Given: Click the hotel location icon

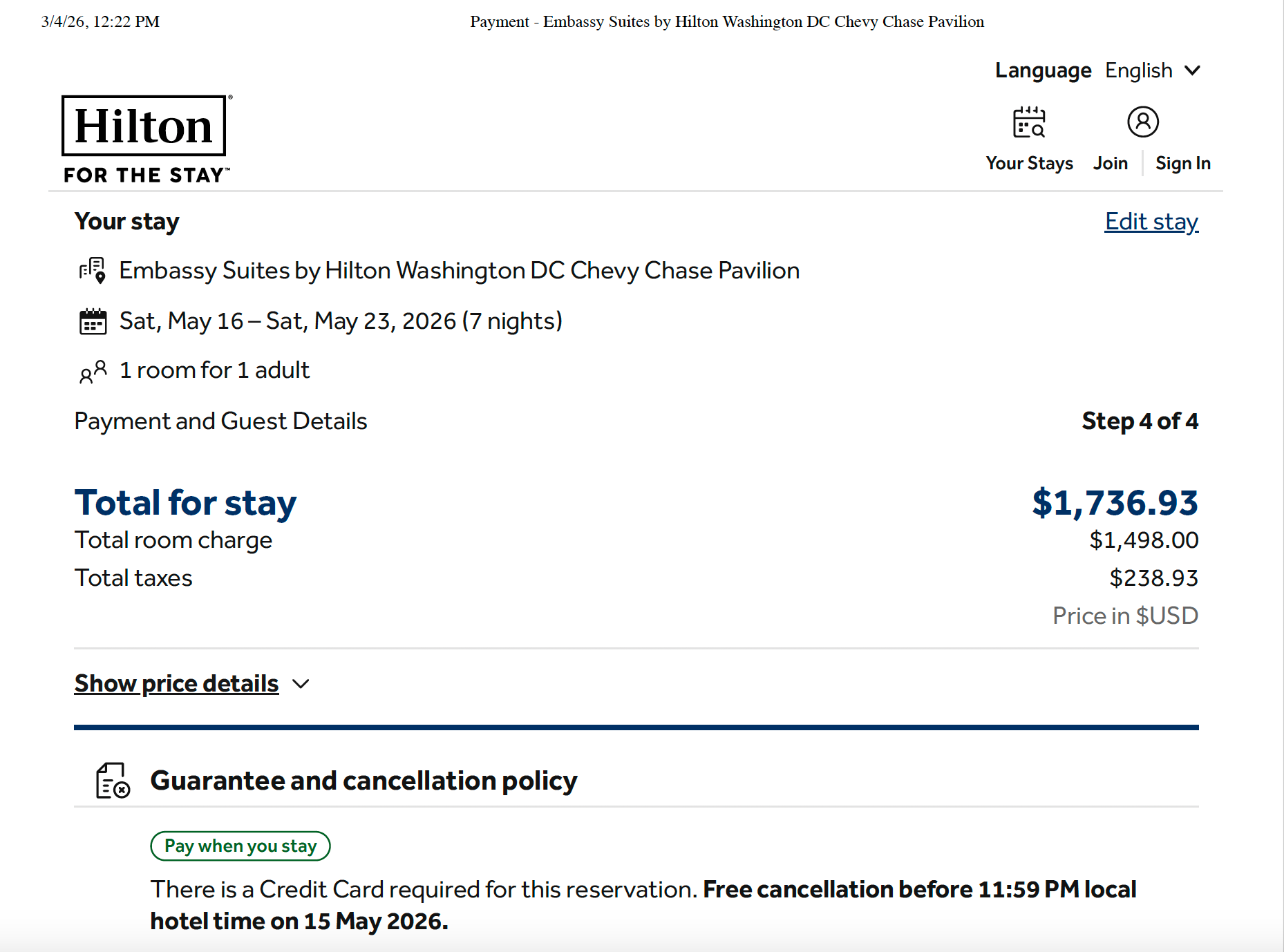Looking at the screenshot, I should (x=93, y=270).
